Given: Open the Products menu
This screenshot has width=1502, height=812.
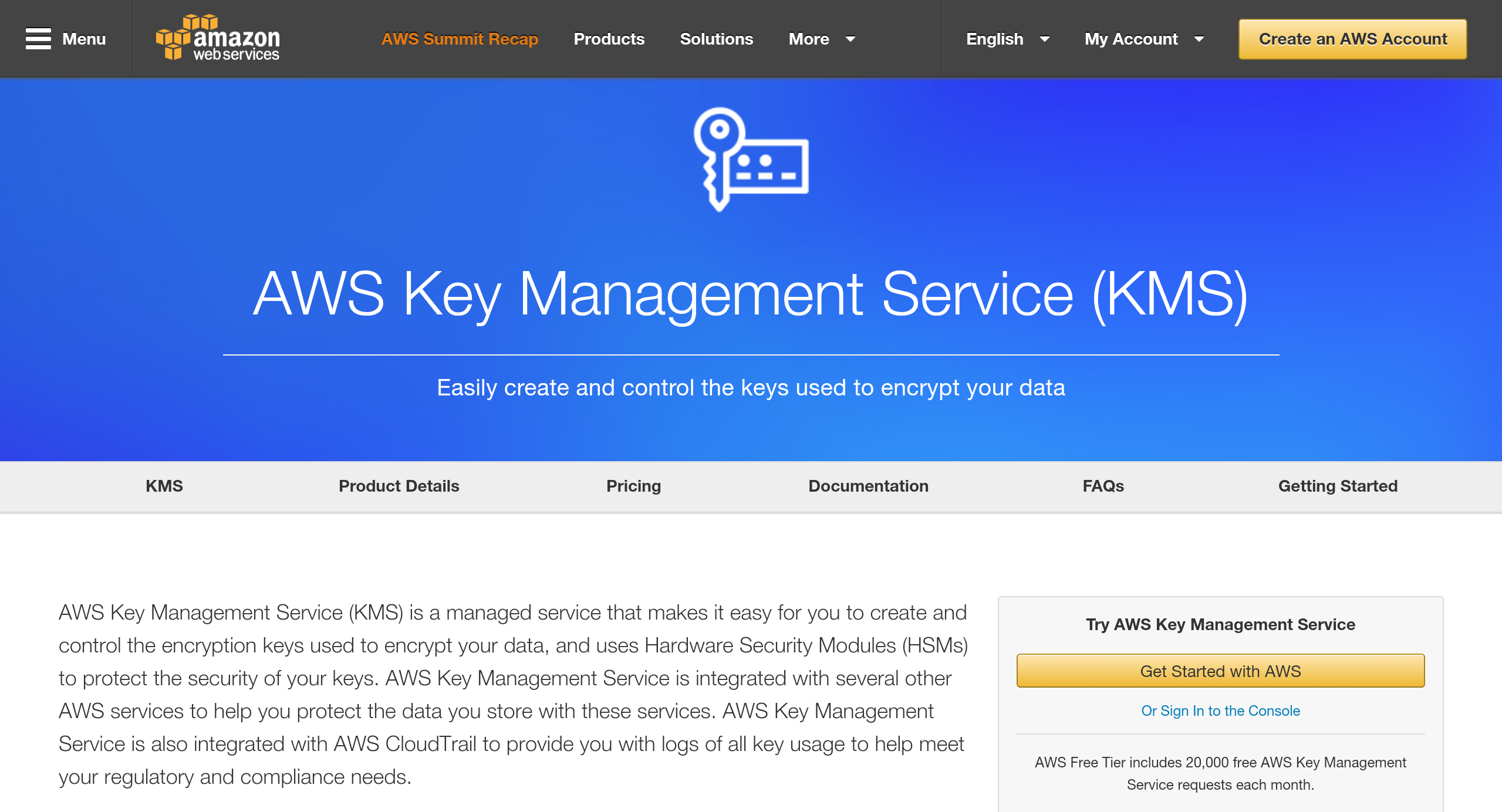Looking at the screenshot, I should point(609,39).
